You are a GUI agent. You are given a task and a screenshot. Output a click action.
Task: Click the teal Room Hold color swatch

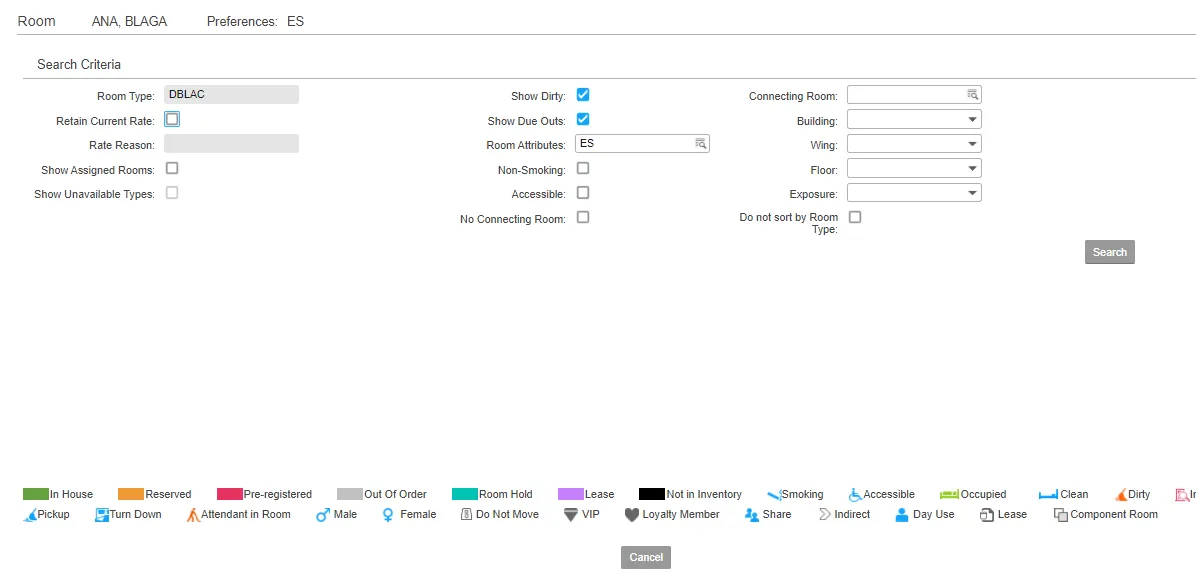[x=465, y=494]
